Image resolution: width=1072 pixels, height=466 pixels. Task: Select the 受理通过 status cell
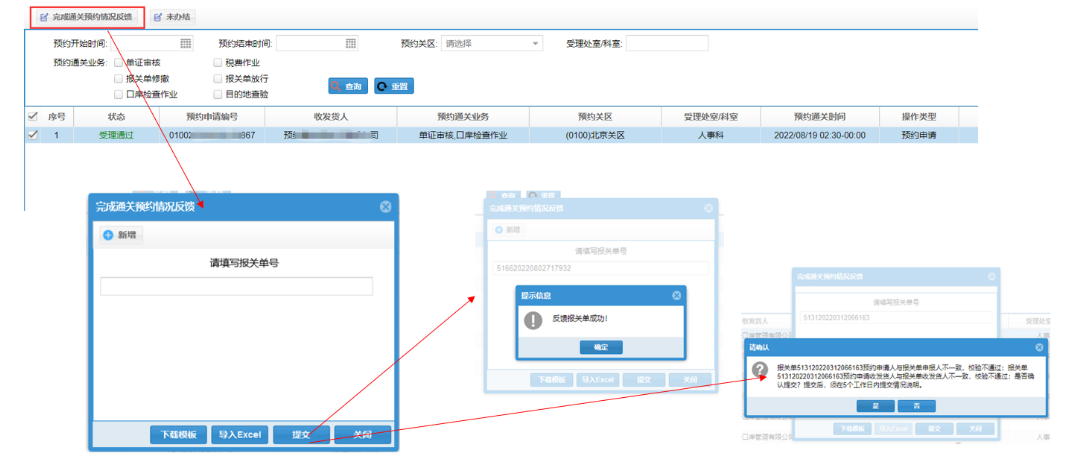[x=117, y=135]
